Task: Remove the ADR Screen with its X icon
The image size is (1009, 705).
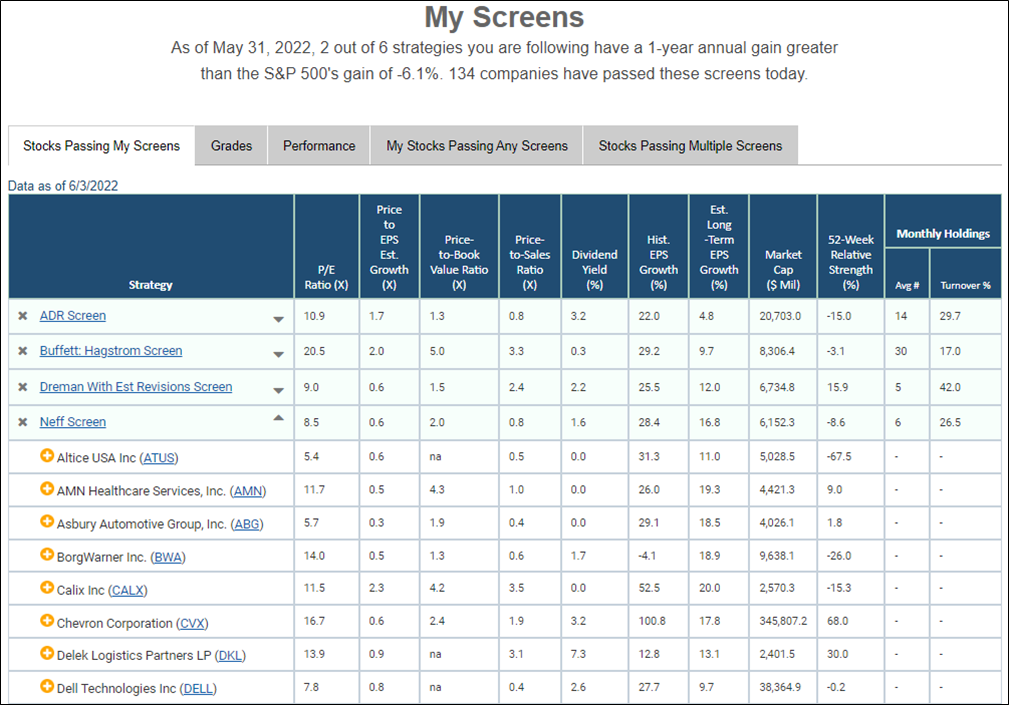Action: [23, 316]
